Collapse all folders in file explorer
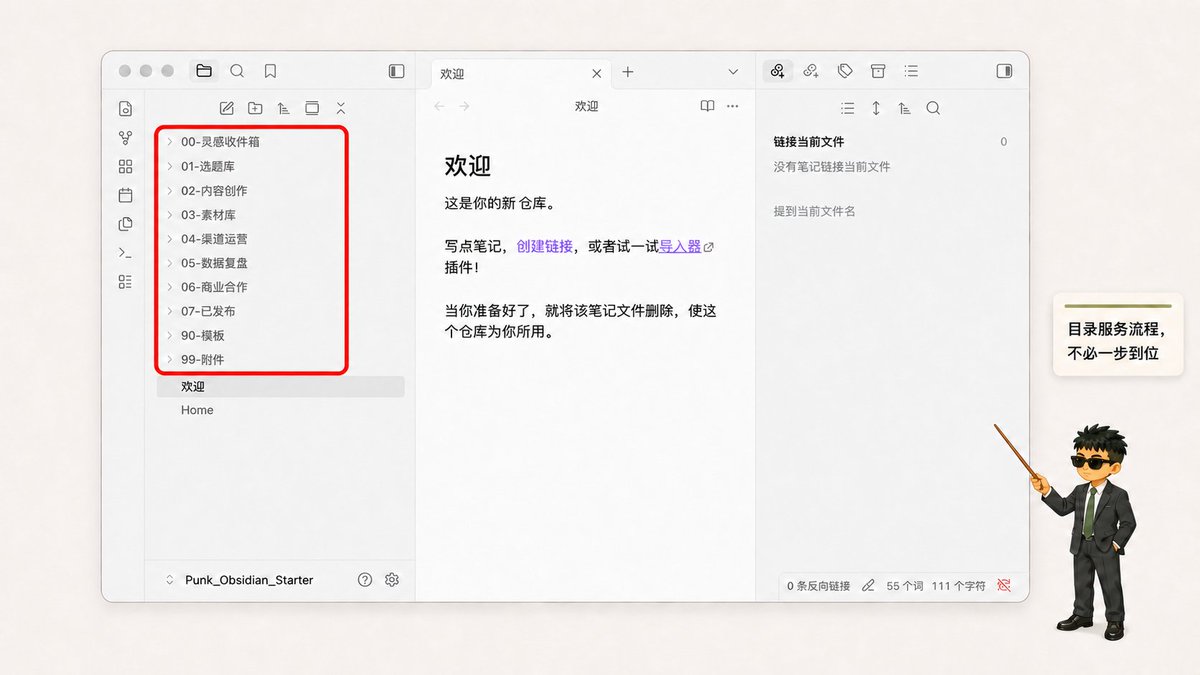The width and height of the screenshot is (1200, 675). pyautogui.click(x=341, y=108)
